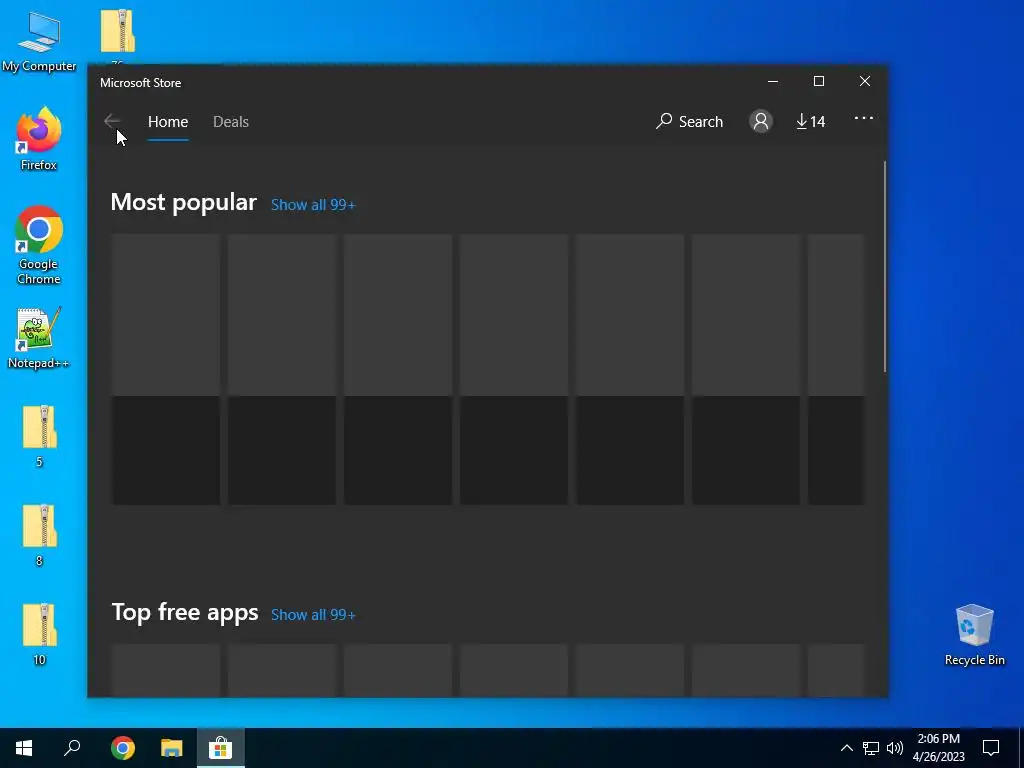This screenshot has width=1024, height=768.
Task: Switch to the Deals tab
Action: click(231, 121)
